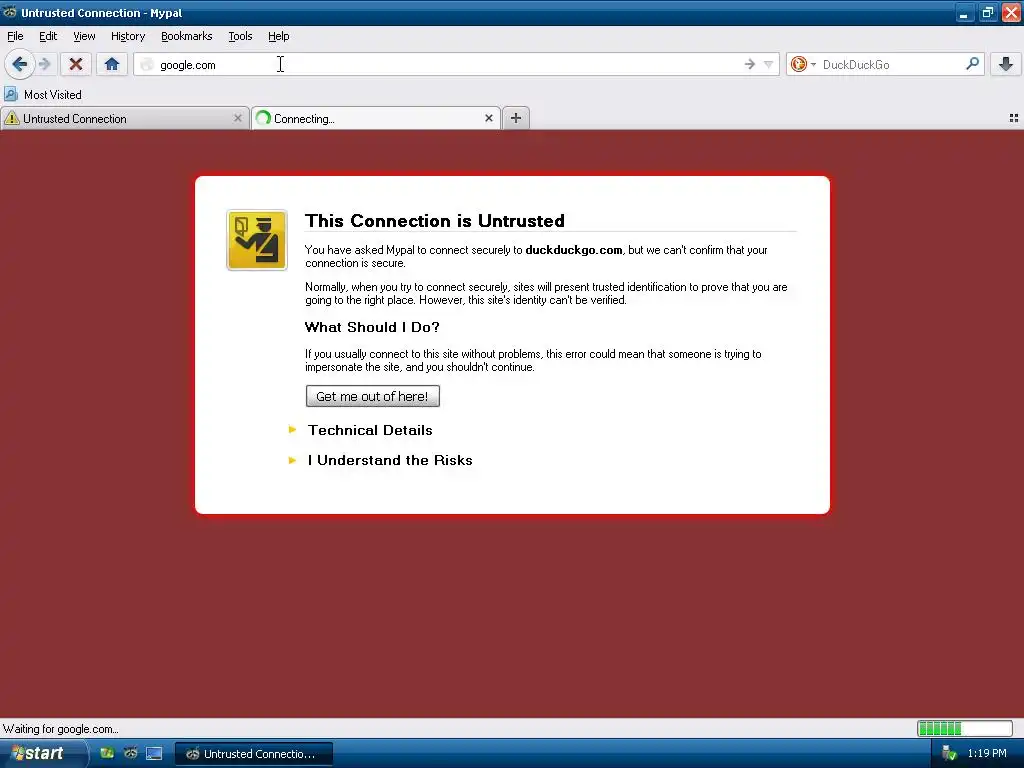Click the Go arrow in address bar

[x=750, y=64]
